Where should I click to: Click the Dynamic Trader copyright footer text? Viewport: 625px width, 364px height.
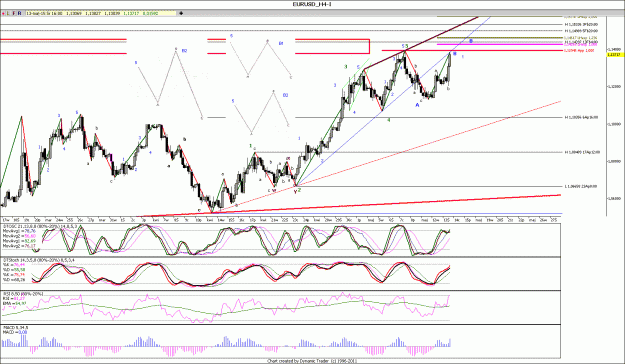(312, 361)
